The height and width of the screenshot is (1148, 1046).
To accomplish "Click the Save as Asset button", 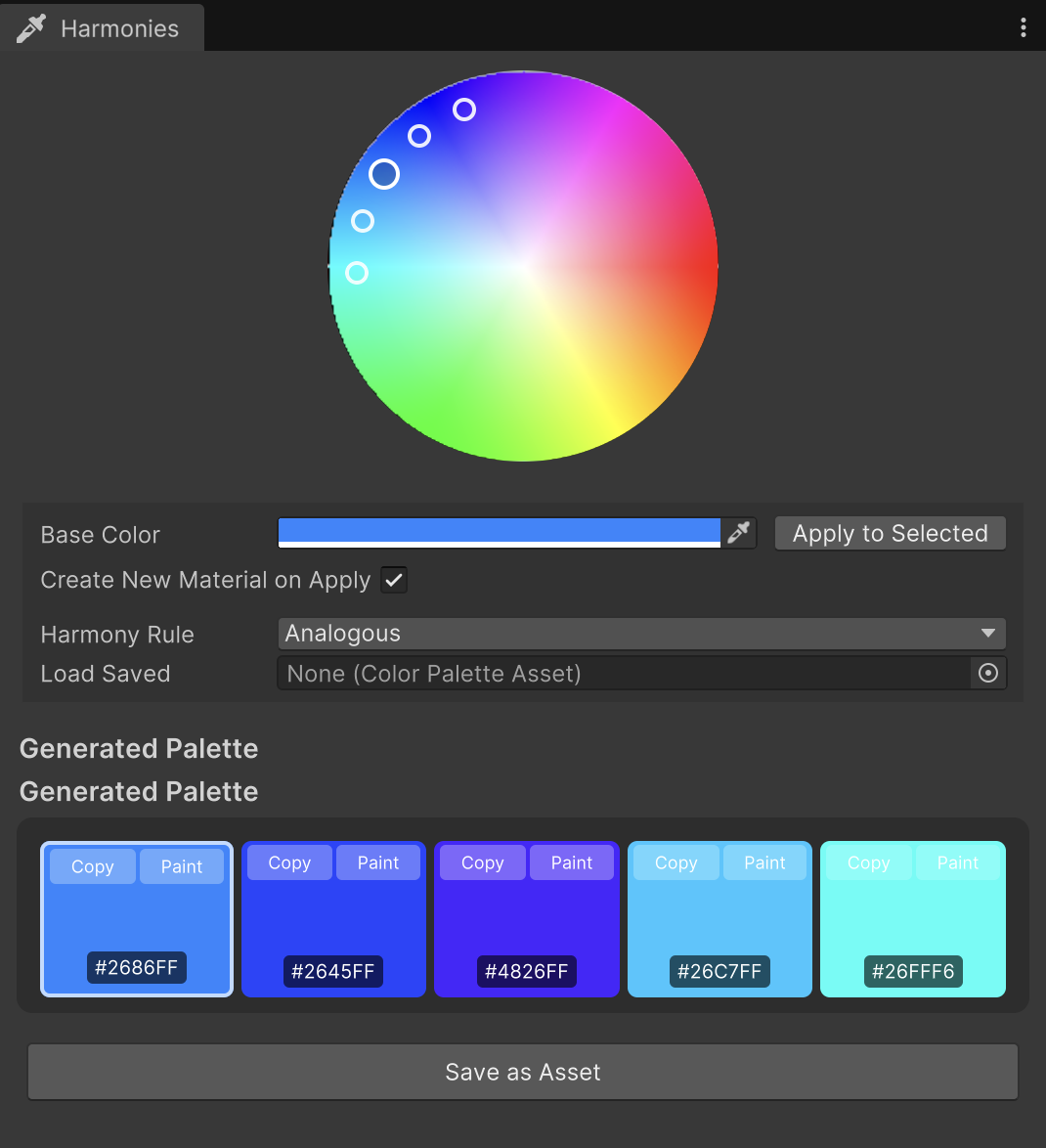I will [x=523, y=1072].
